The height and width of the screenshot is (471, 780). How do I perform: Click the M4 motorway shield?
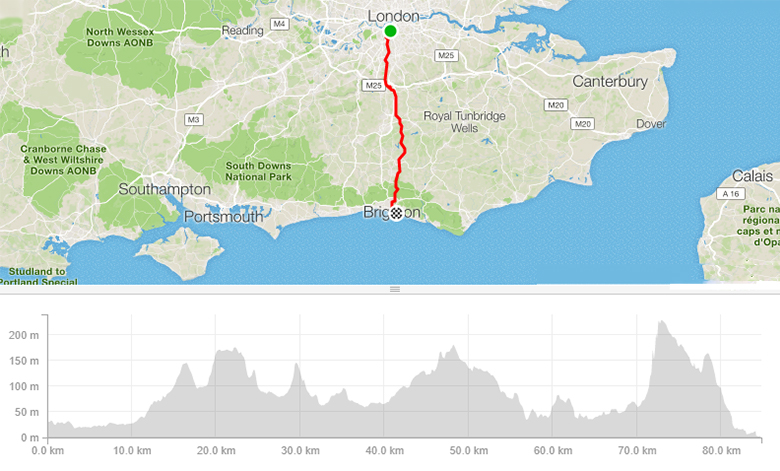coord(280,24)
